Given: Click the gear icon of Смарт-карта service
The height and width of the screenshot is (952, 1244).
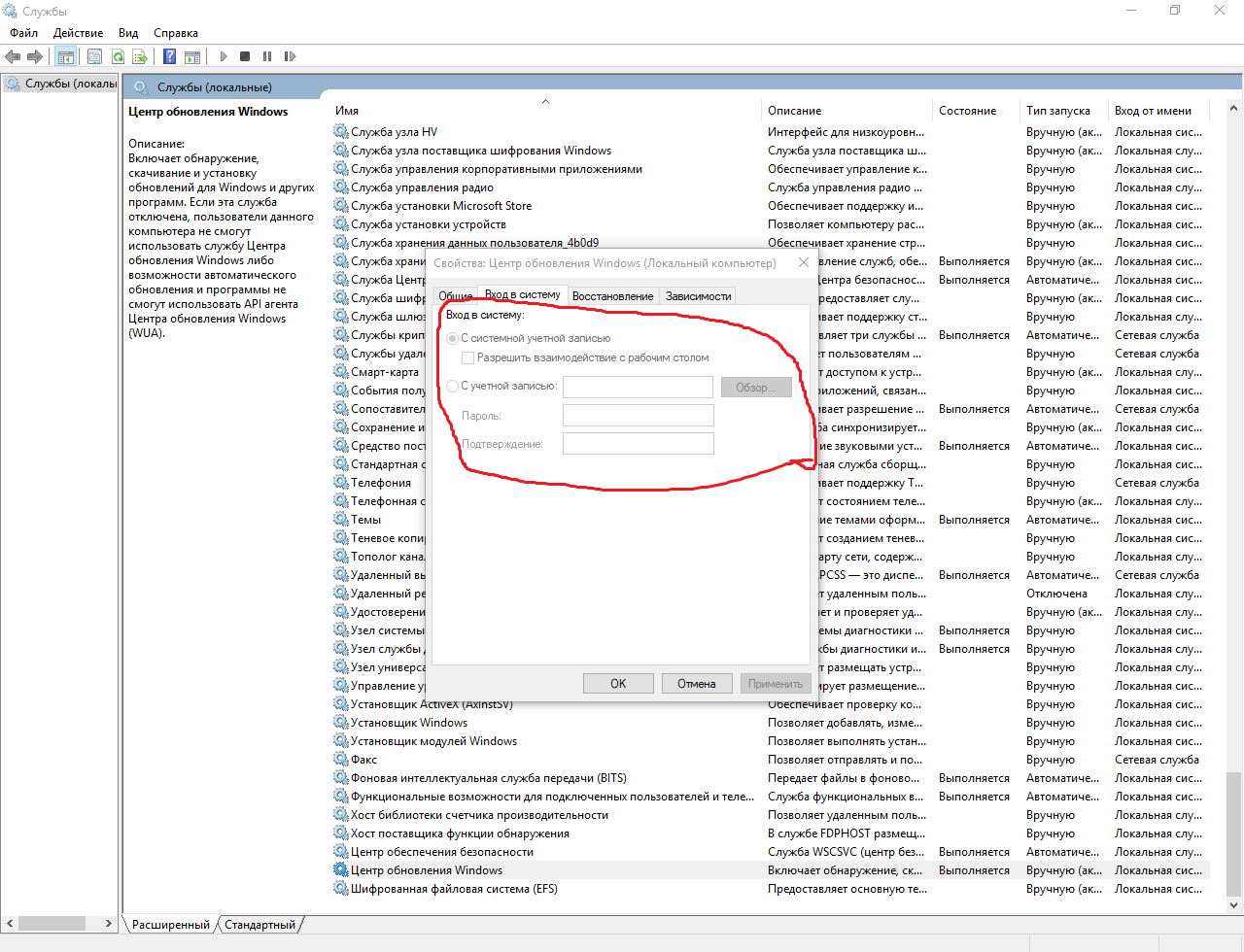Looking at the screenshot, I should tap(341, 371).
